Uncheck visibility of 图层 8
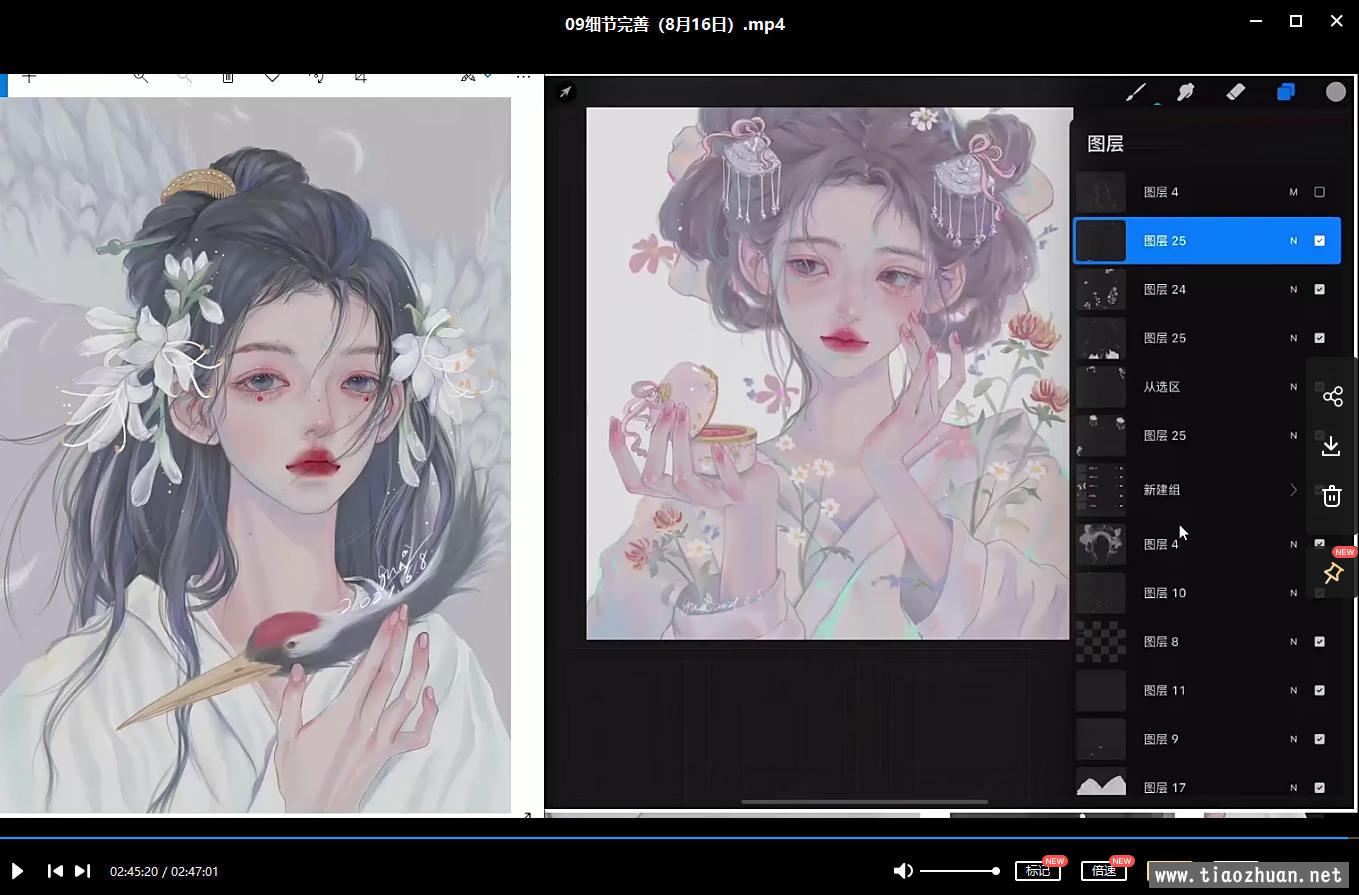The width and height of the screenshot is (1359, 895). [1319, 642]
